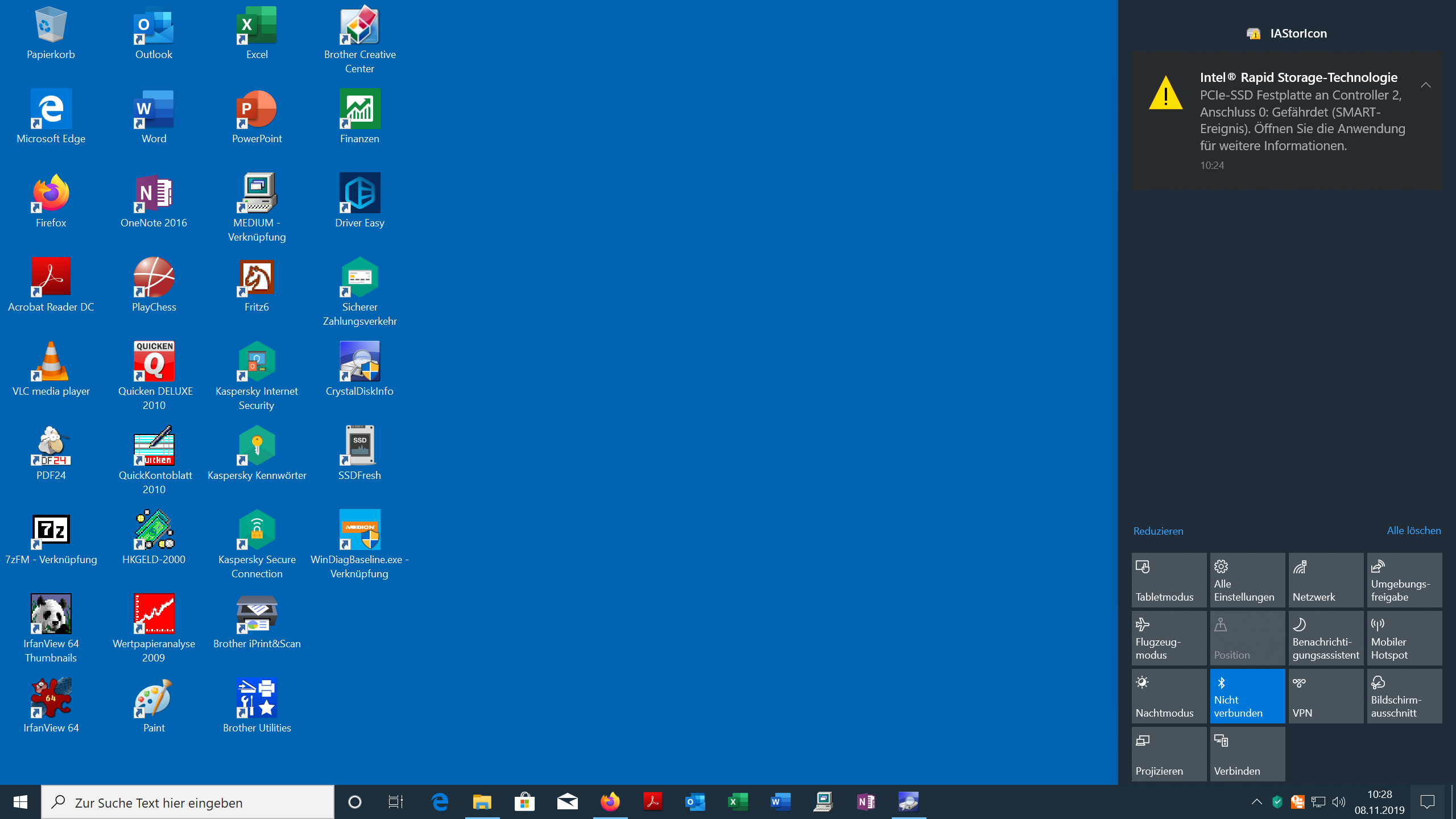Screen dimensions: 1456x819
Task: Open Microsoft Store taskbar icon
Action: tap(524, 803)
